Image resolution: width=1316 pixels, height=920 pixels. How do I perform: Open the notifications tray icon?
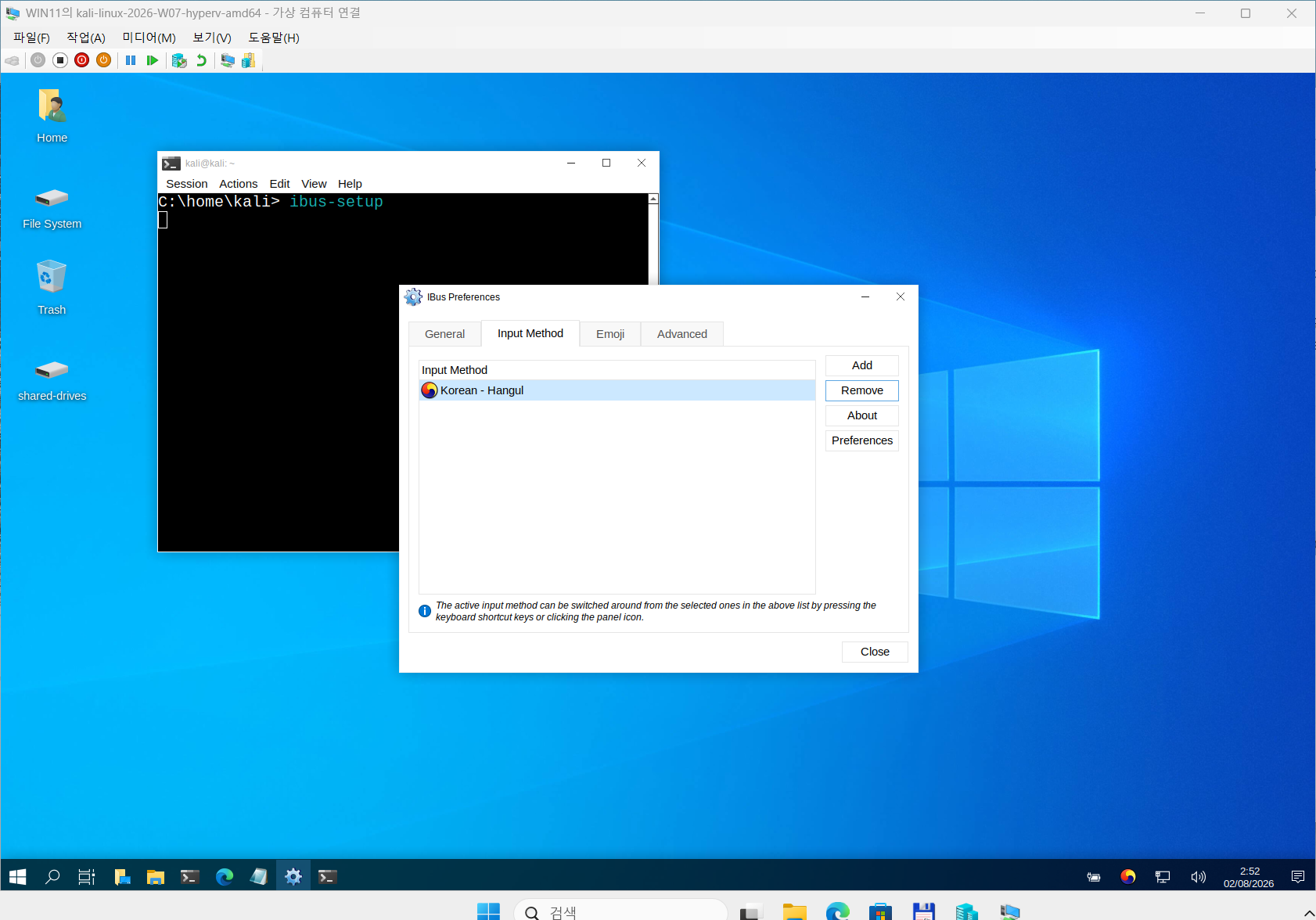(x=1298, y=877)
